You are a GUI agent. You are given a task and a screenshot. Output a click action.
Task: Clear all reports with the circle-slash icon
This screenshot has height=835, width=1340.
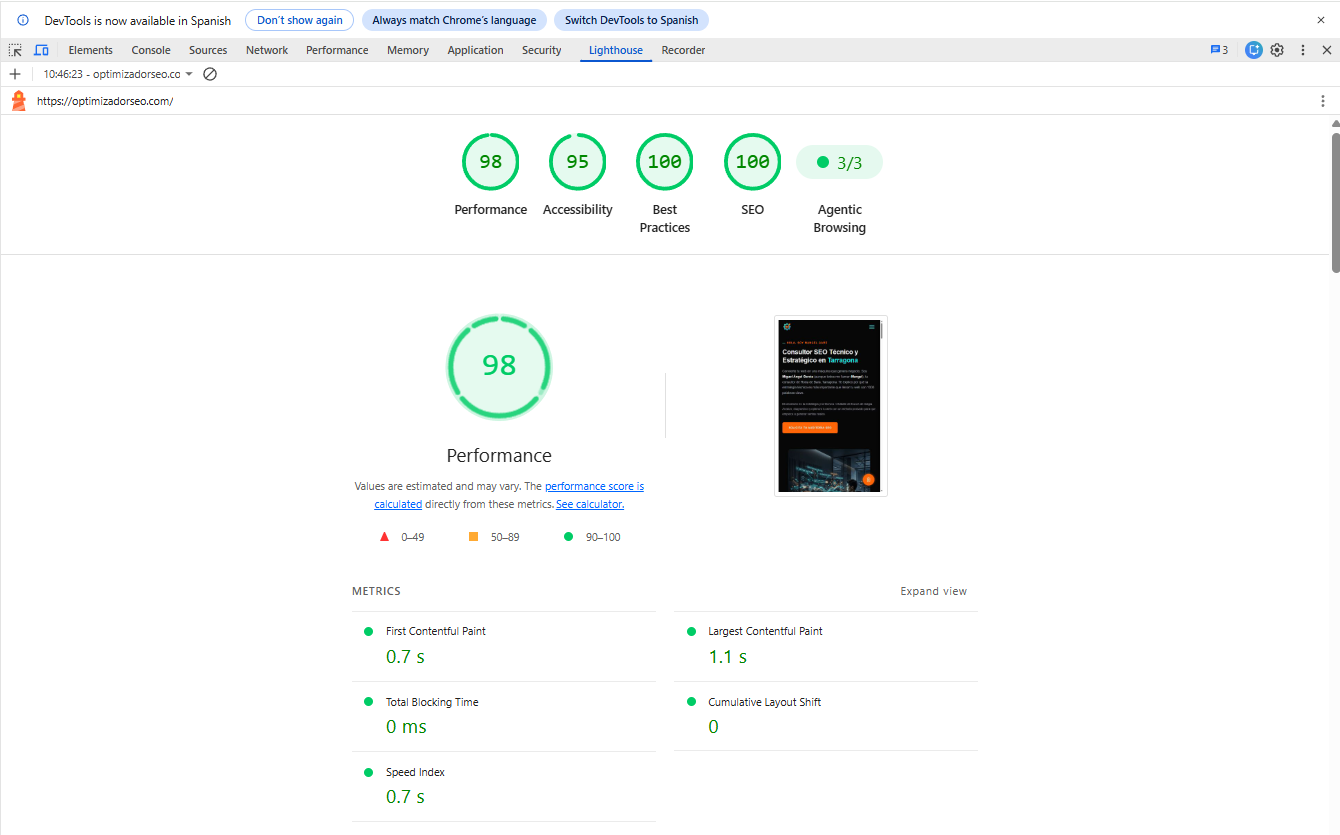210,74
